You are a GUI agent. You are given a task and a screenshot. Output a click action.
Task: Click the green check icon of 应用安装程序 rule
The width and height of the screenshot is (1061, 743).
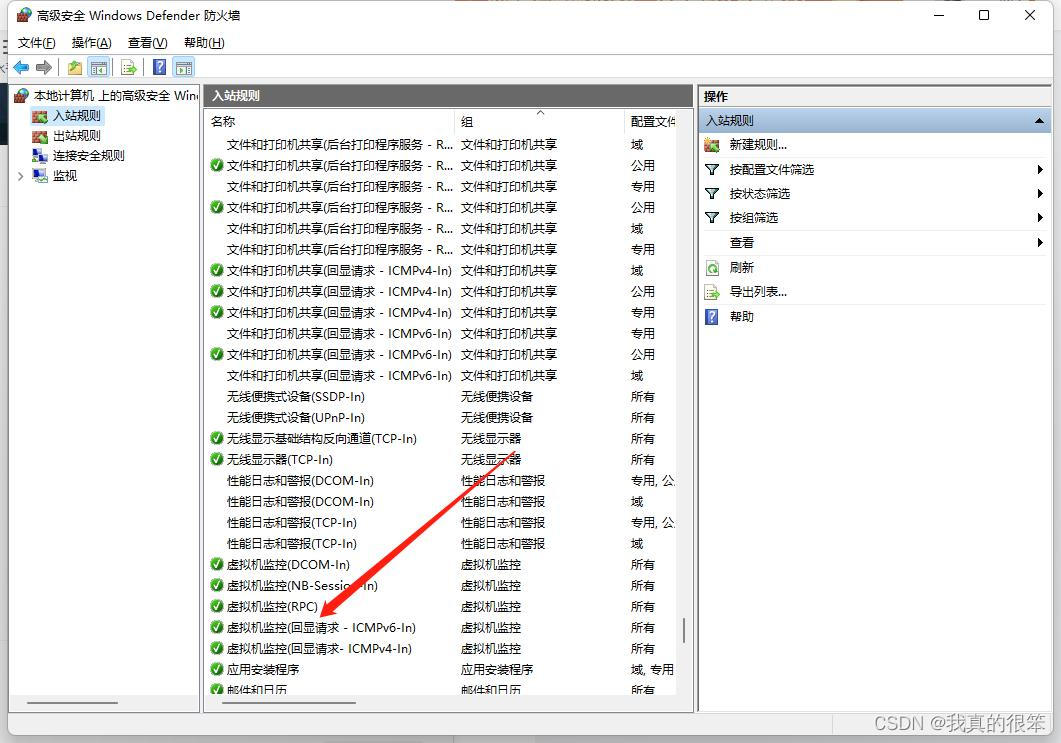pyautogui.click(x=217, y=669)
